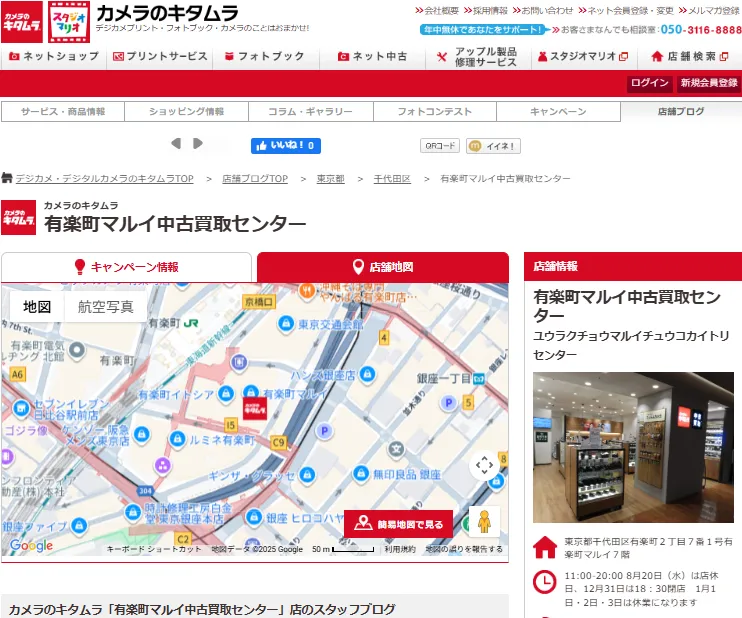The width and height of the screenshot is (742, 618).
Task: Select 航空写真 map type
Action: (x=105, y=307)
